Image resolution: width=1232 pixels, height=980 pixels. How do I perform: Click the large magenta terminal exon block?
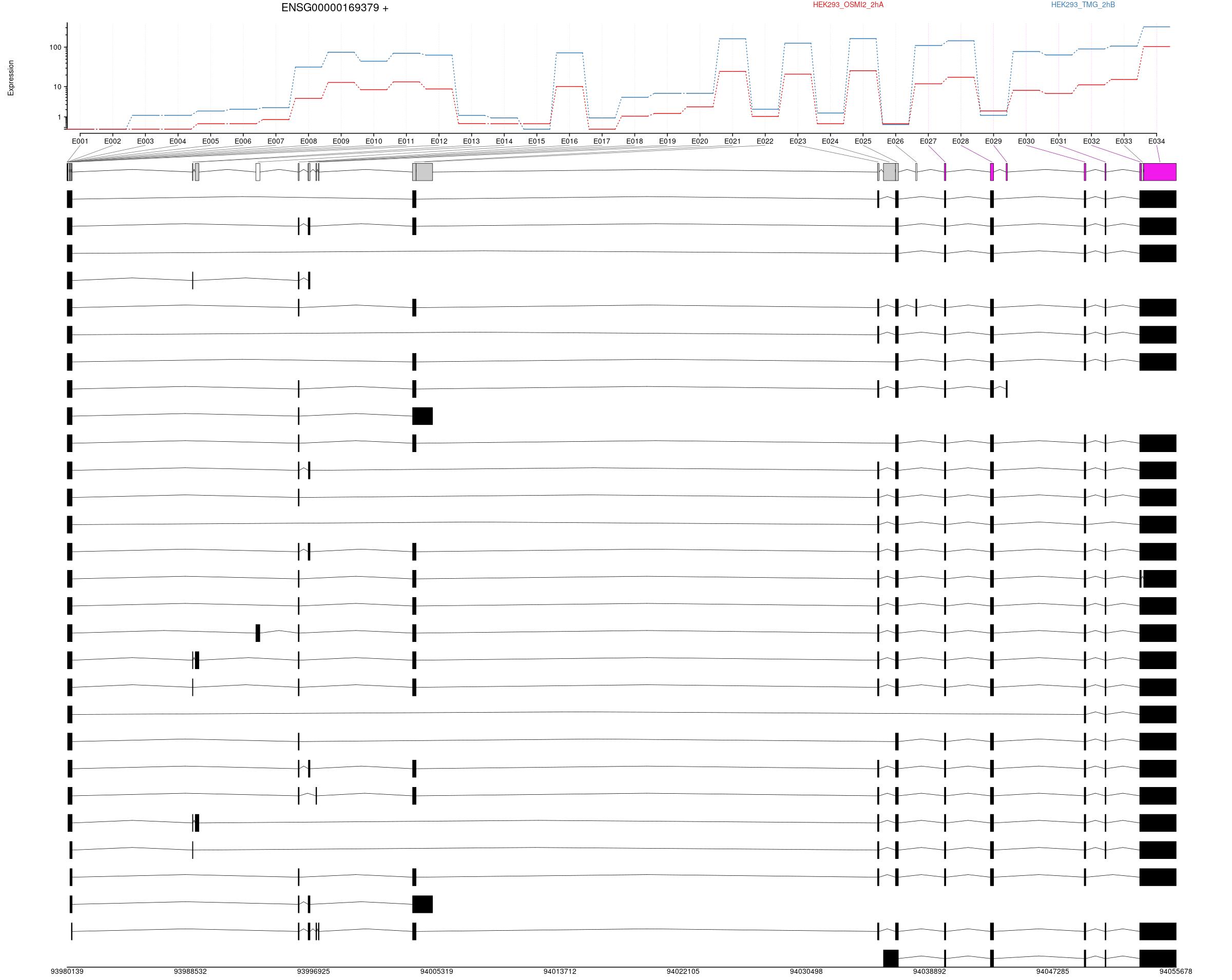click(x=1160, y=172)
